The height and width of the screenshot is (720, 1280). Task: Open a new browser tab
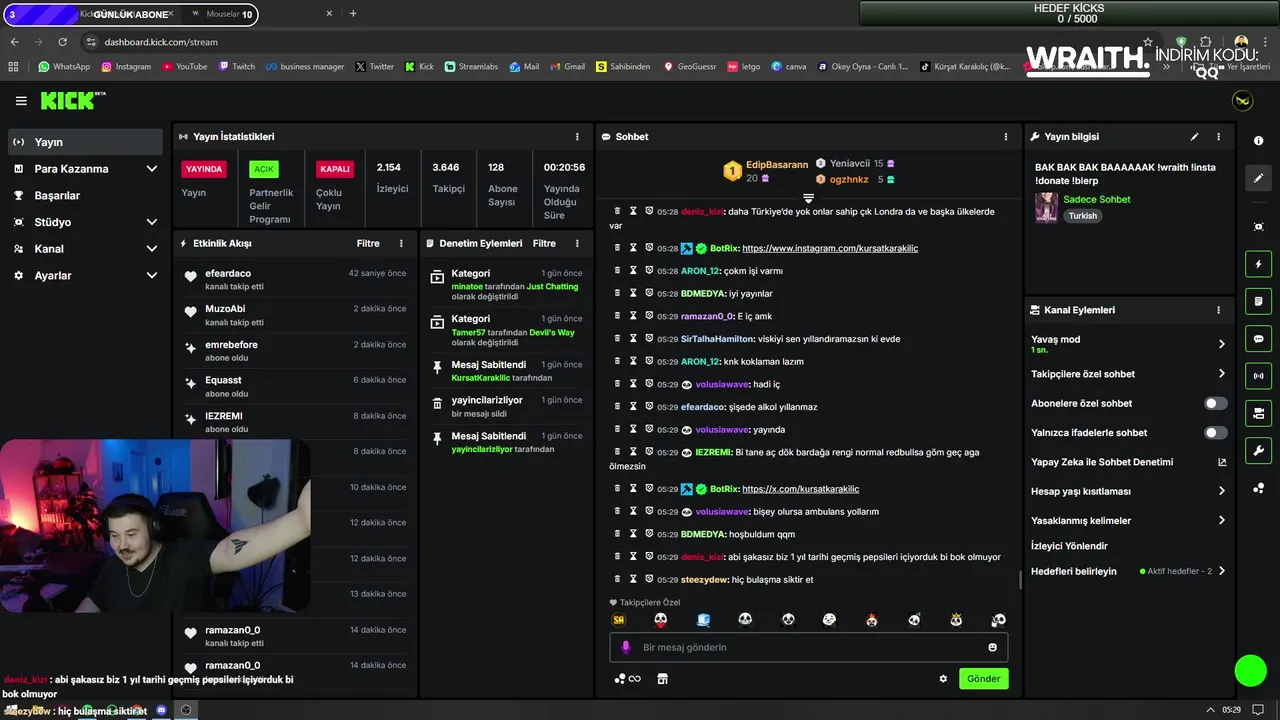[x=353, y=14]
